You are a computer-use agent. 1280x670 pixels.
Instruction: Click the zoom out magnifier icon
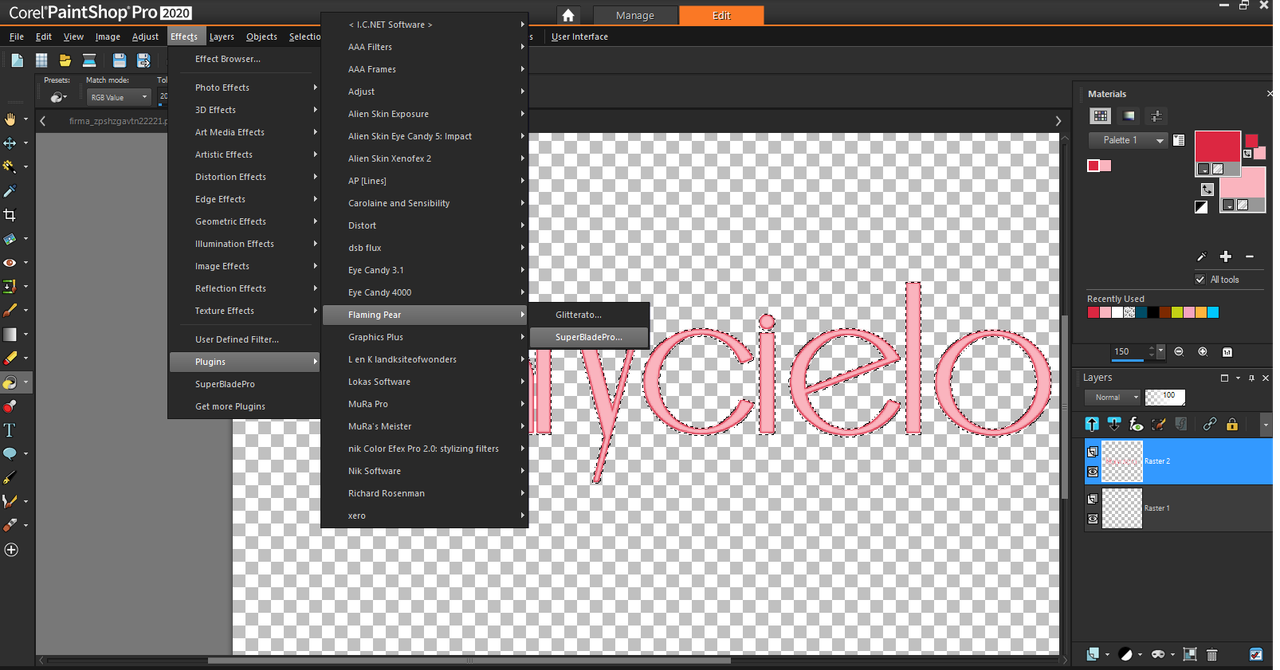pos(1179,352)
